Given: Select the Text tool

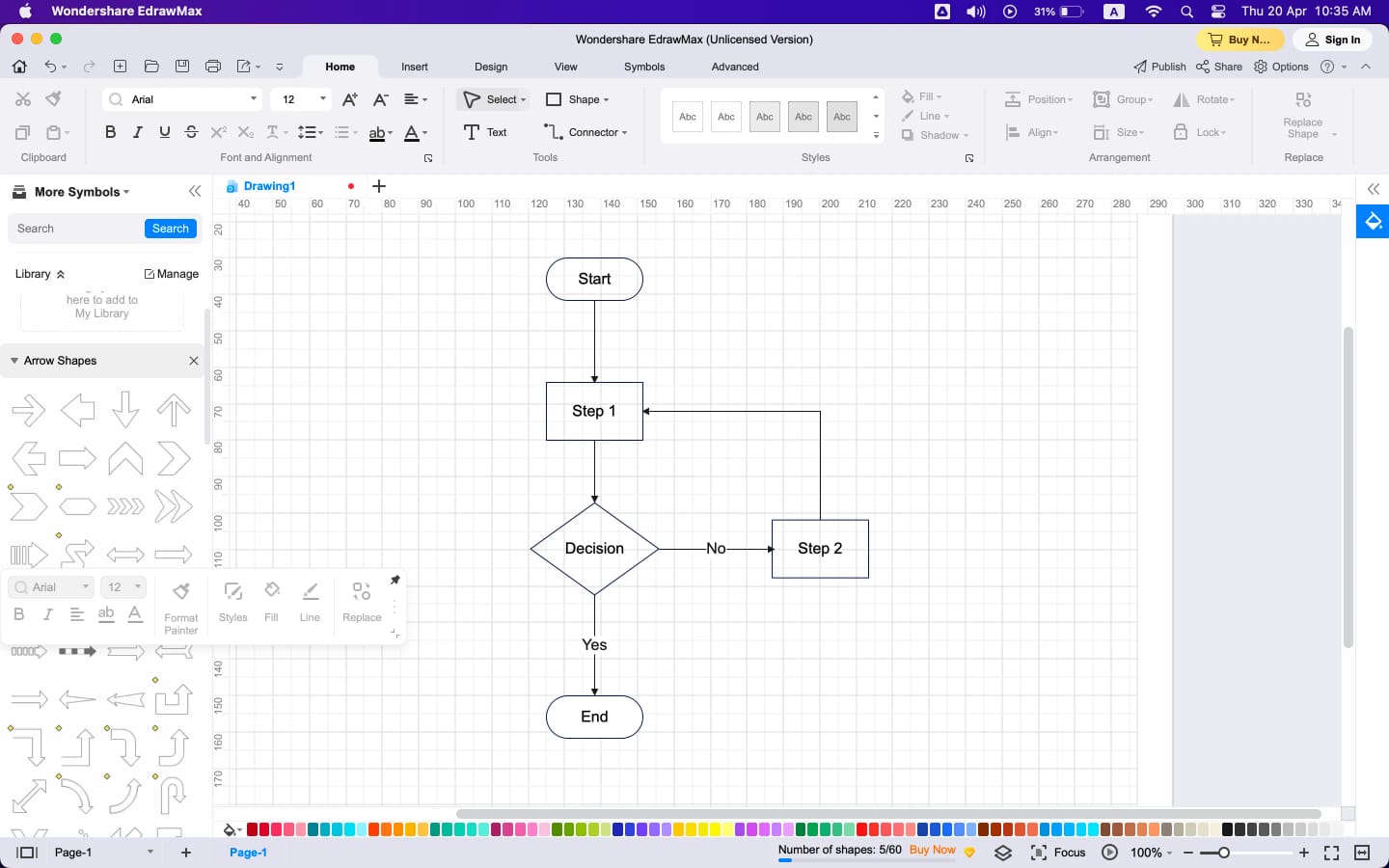Looking at the screenshot, I should click(x=486, y=132).
